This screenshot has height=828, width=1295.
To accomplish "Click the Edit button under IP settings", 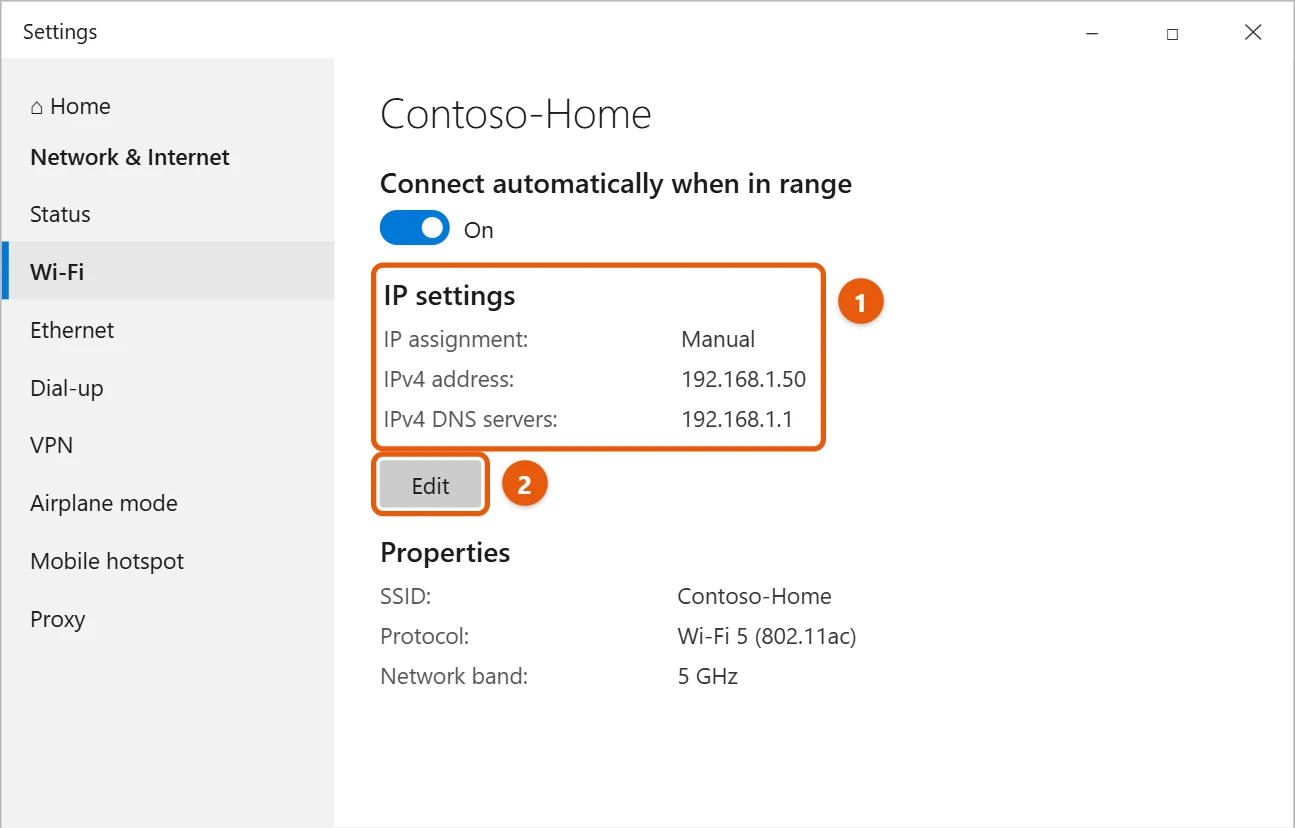I will point(431,486).
